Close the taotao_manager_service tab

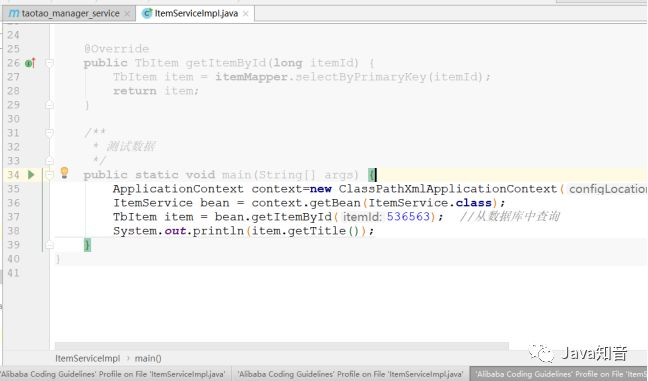[x=127, y=14]
